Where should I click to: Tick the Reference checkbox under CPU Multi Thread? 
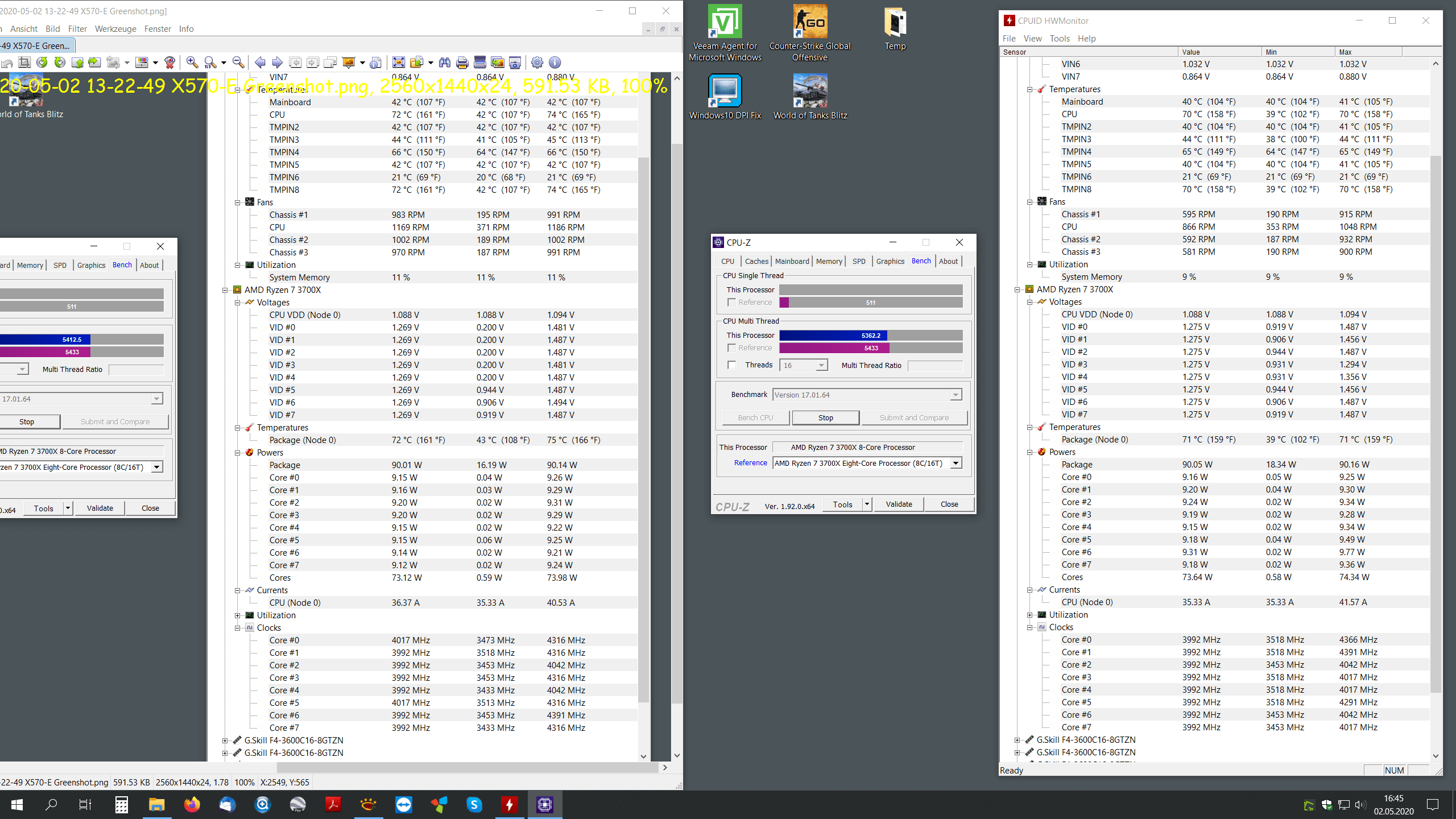pyautogui.click(x=732, y=348)
